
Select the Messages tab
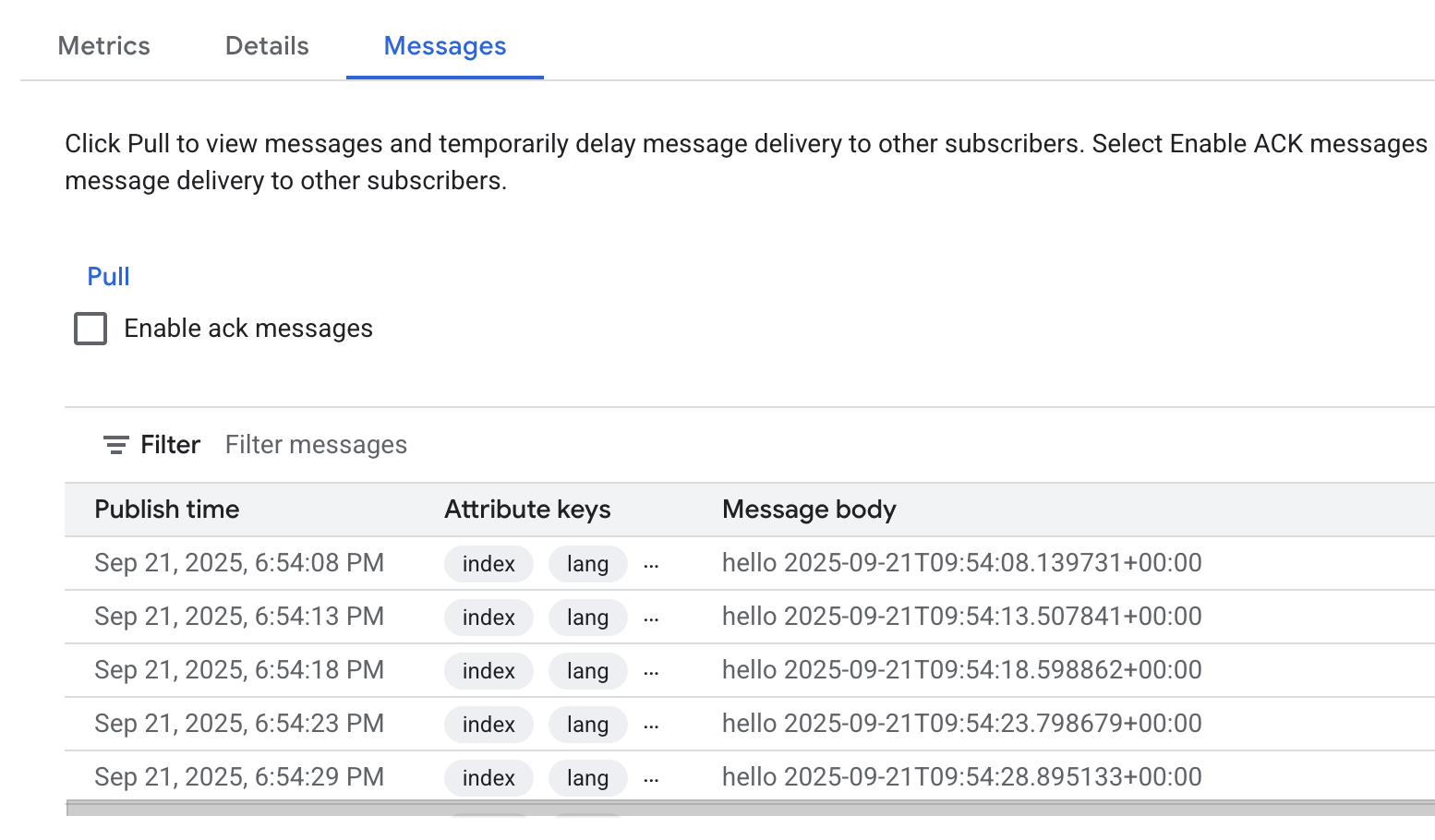tap(444, 46)
